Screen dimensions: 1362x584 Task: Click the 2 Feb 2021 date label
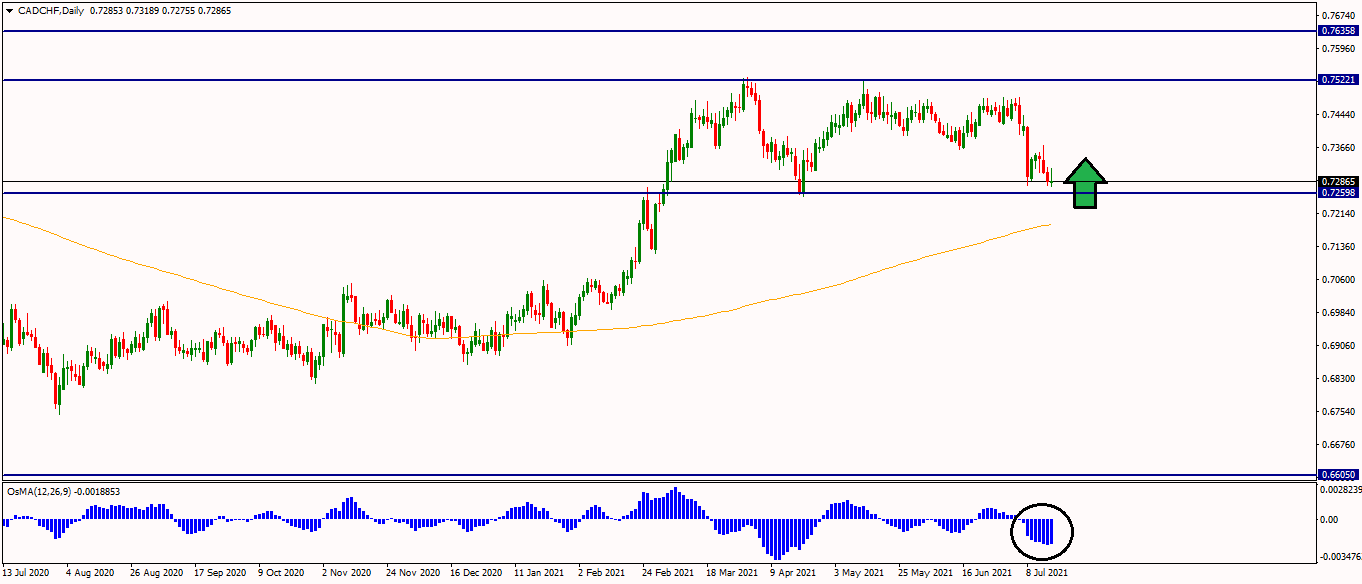(601, 574)
